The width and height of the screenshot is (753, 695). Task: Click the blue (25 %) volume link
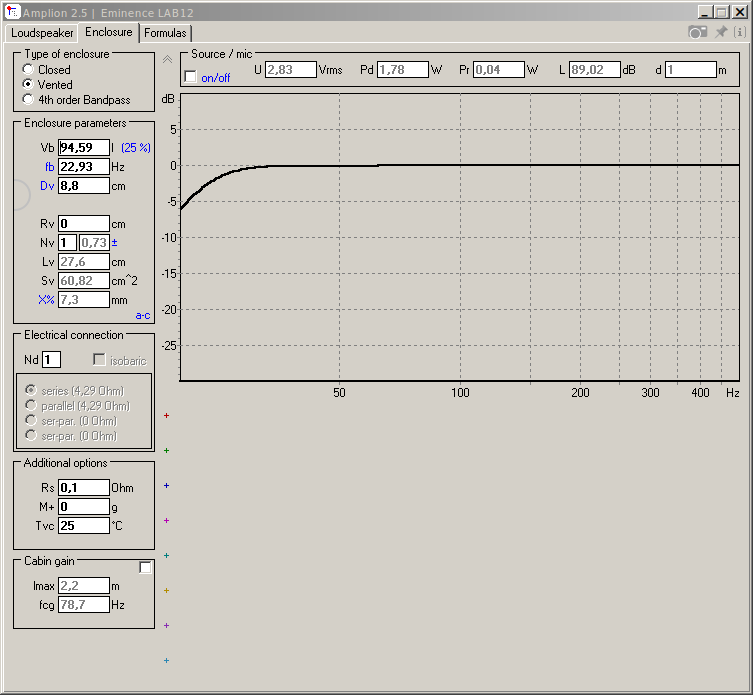[x=135, y=147]
